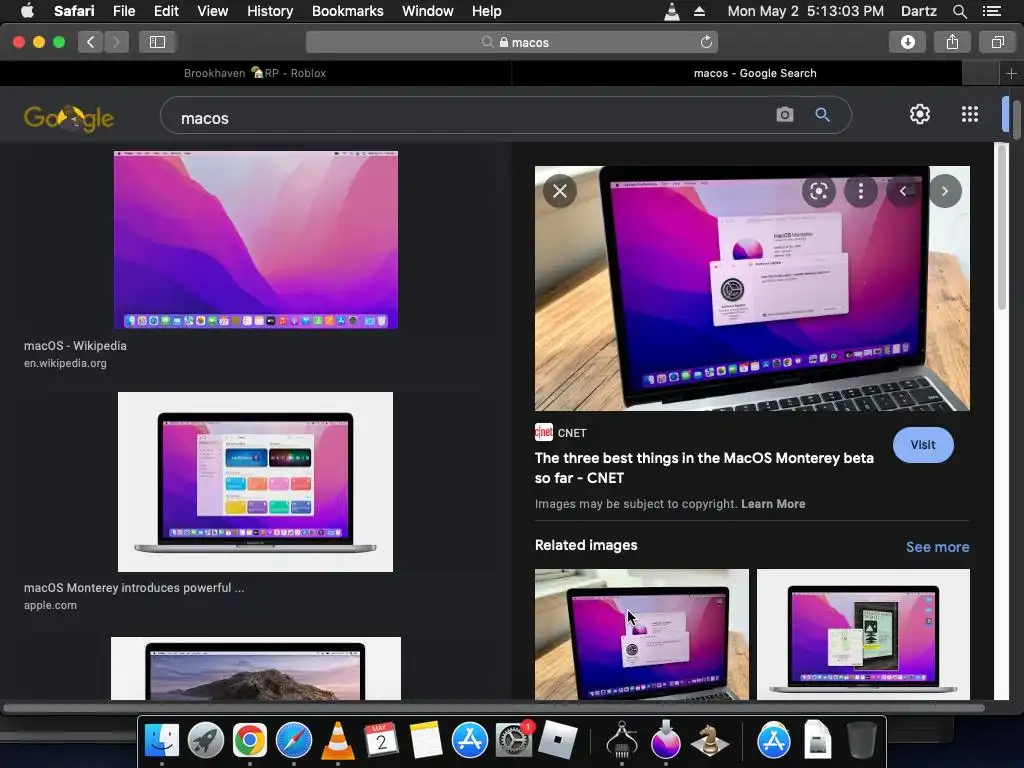Open Roblox from the Dock
Image resolution: width=1024 pixels, height=768 pixels.
[x=558, y=740]
